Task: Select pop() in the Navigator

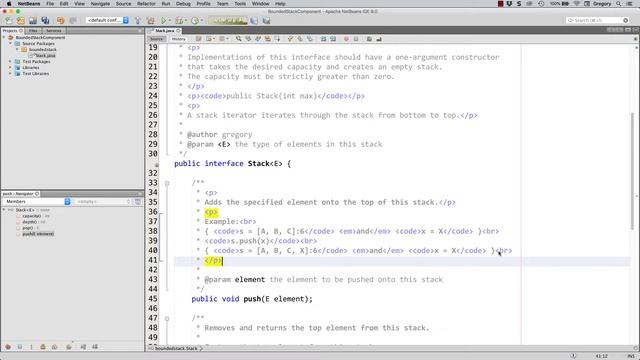Action: (x=27, y=228)
